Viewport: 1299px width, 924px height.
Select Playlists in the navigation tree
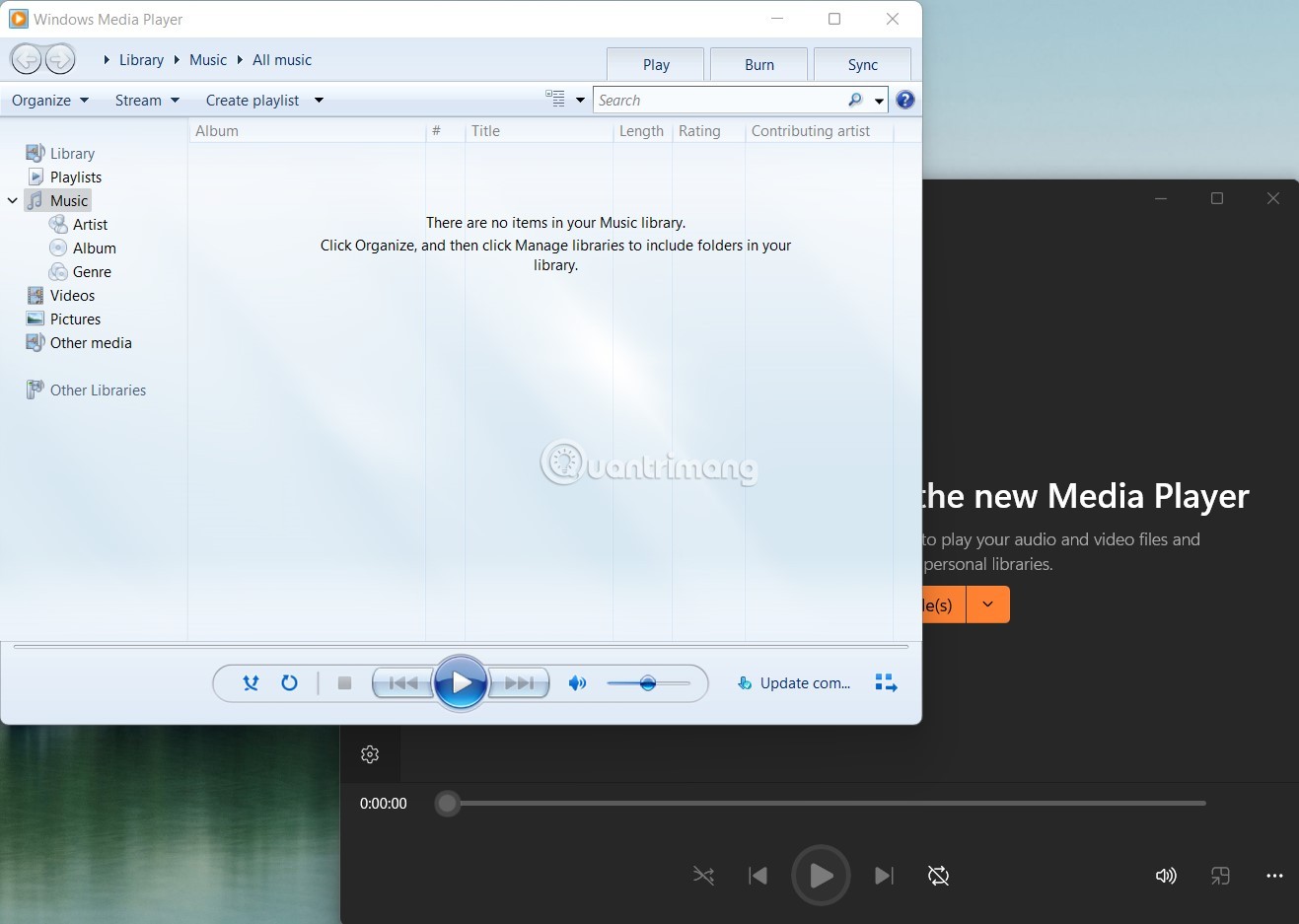point(64,177)
